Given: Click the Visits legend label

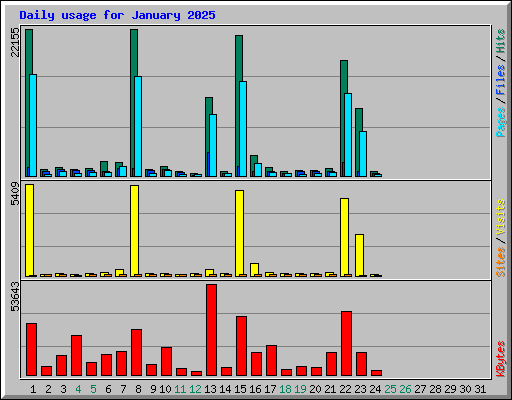Looking at the screenshot, I should tap(500, 218).
